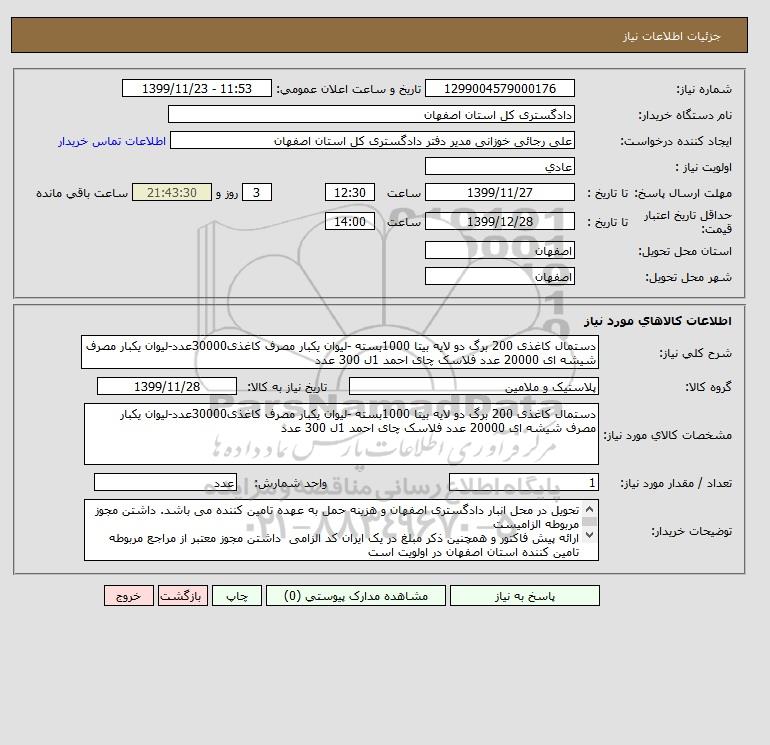Click delivery city field اصفهان

(500, 277)
